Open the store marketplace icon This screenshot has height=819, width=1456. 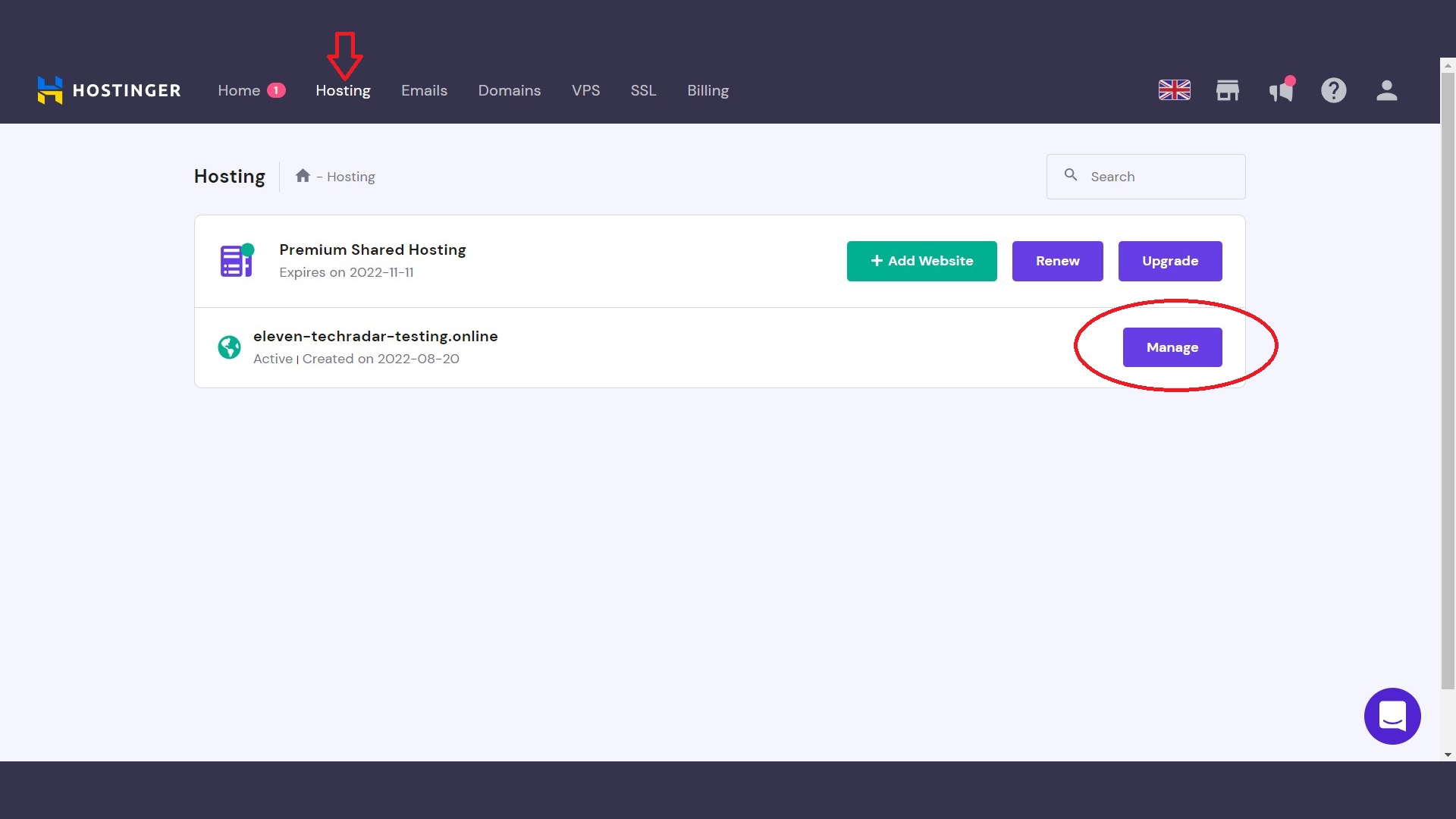(x=1228, y=90)
